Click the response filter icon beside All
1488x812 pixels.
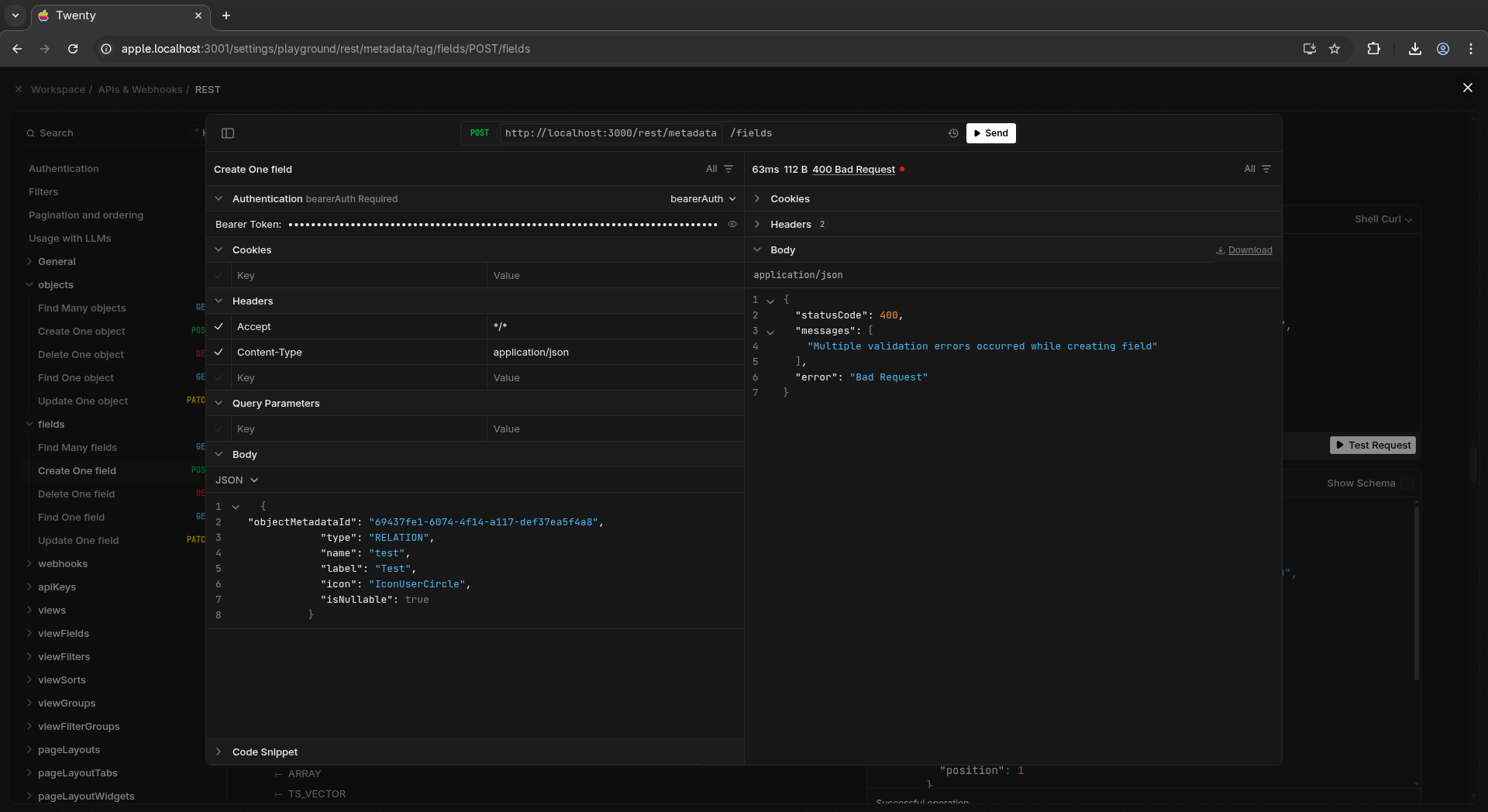point(1266,169)
